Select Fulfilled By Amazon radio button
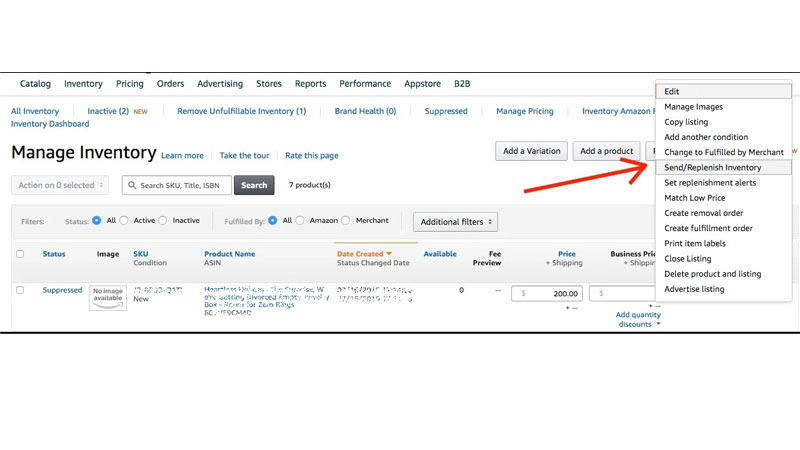This screenshot has width=800, height=450. [300, 220]
